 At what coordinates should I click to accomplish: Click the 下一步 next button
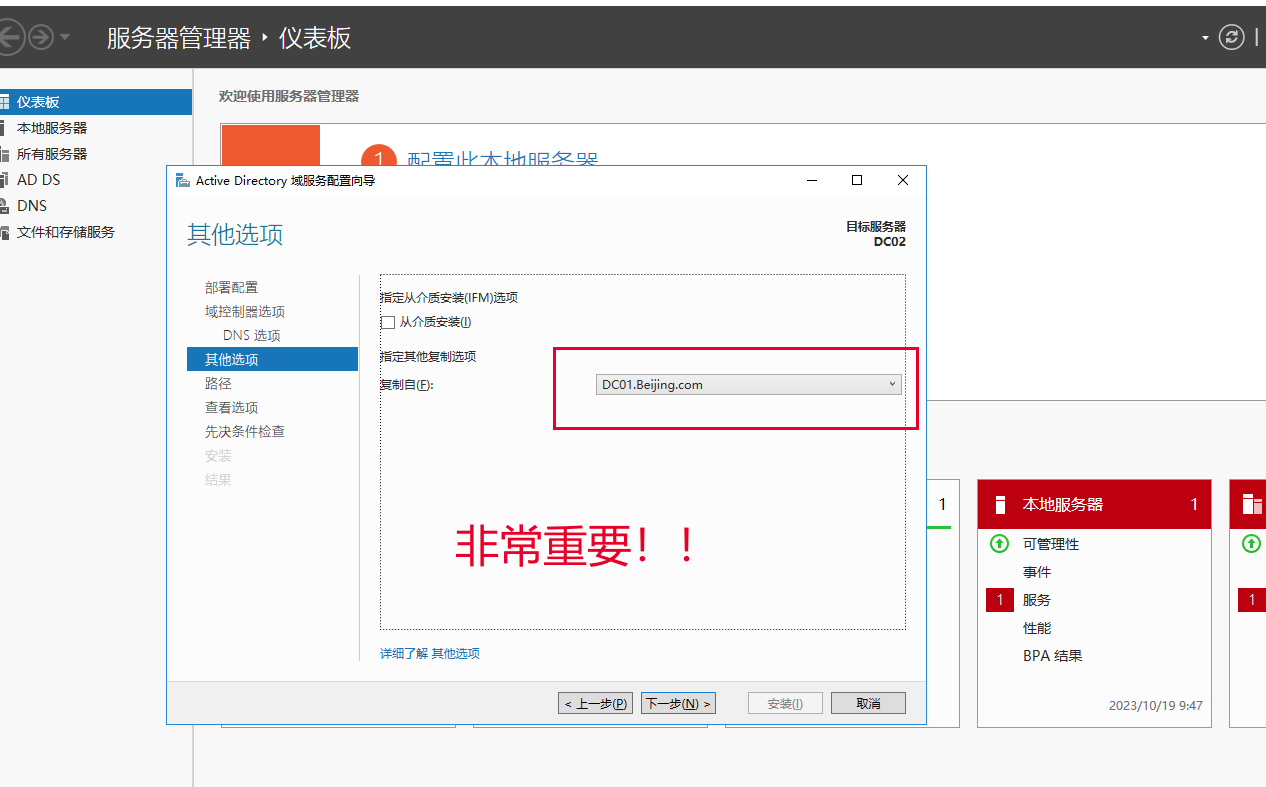(677, 704)
